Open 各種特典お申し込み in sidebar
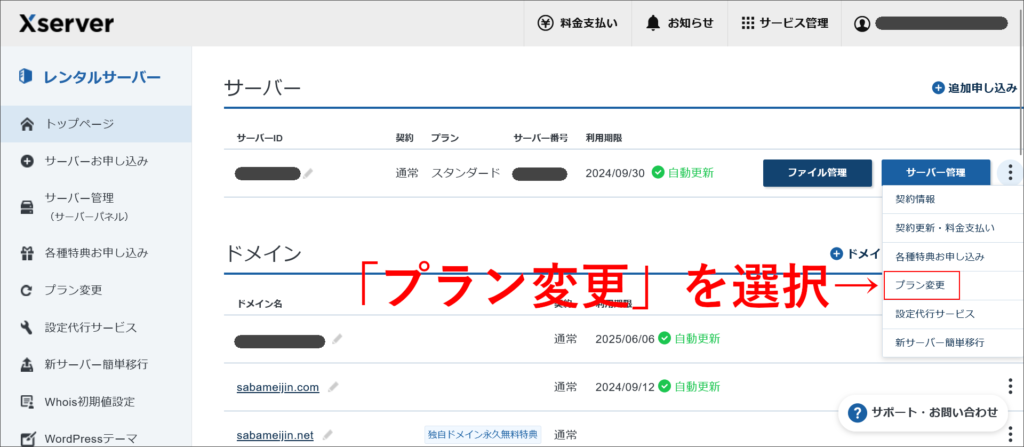 tap(96, 252)
